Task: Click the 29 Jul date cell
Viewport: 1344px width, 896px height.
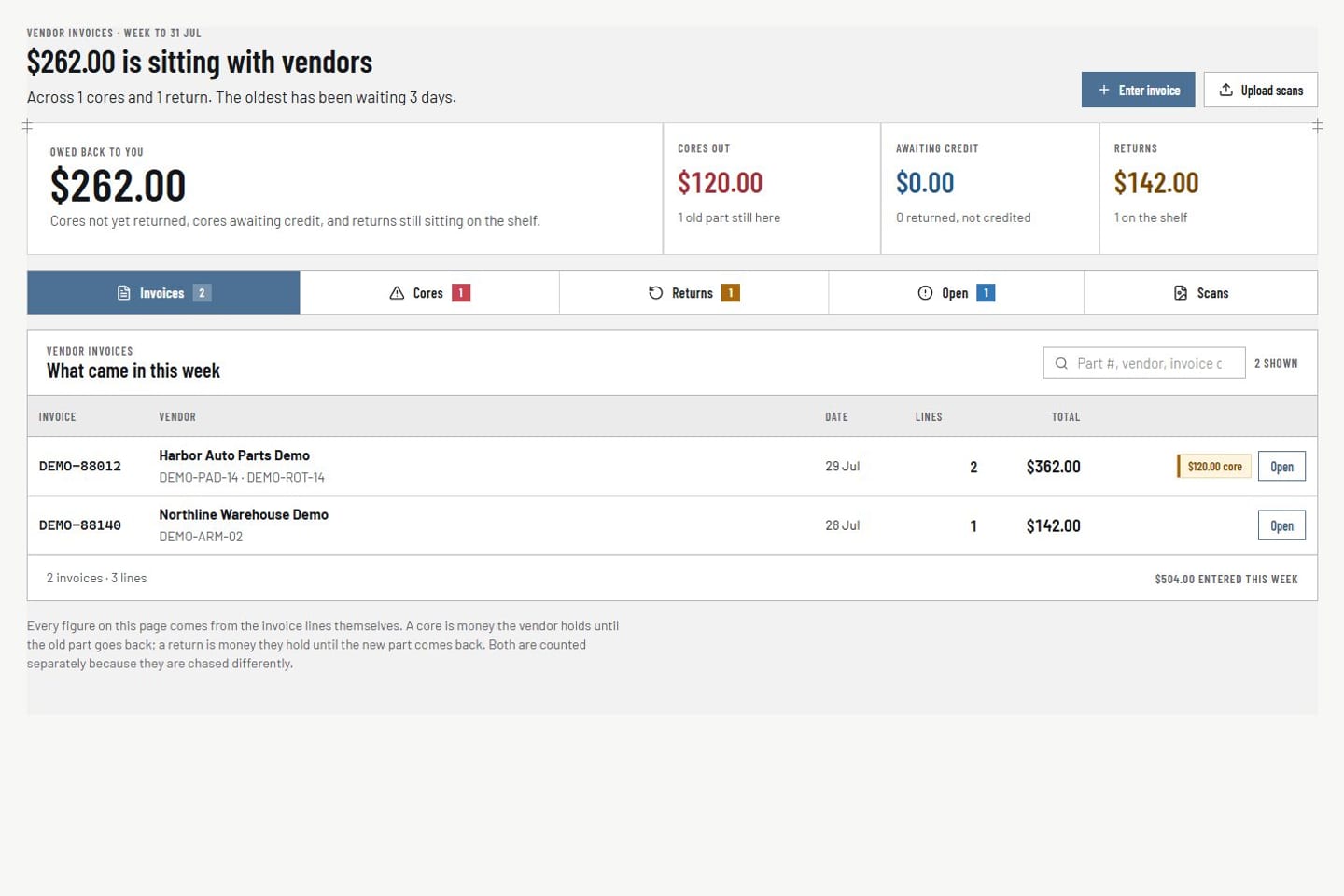Action: [842, 466]
